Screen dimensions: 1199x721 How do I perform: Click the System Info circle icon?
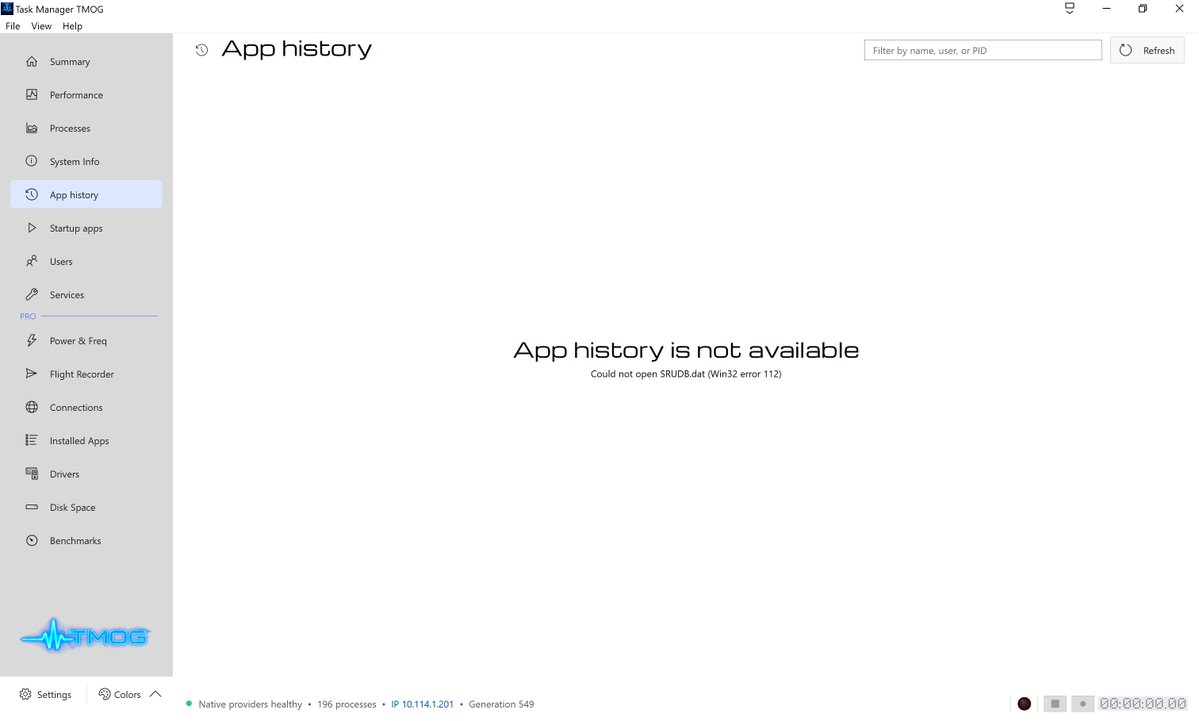tap(31, 161)
